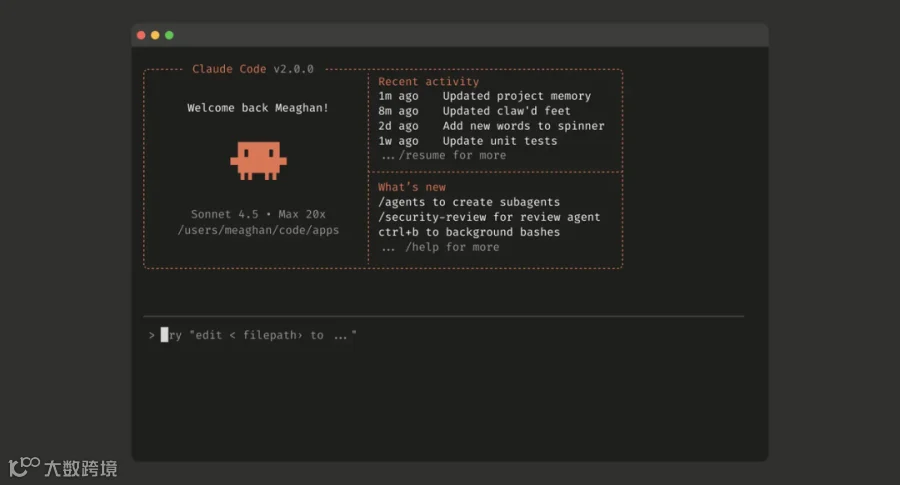
Task: Click the "What's new" heading
Action: (412, 187)
